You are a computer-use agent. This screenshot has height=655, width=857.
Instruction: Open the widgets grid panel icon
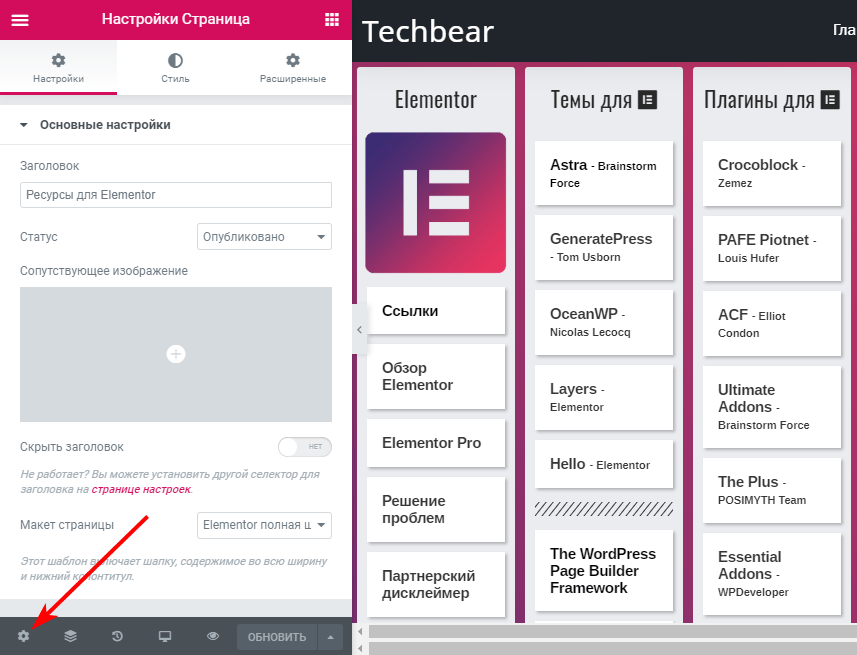(x=332, y=20)
